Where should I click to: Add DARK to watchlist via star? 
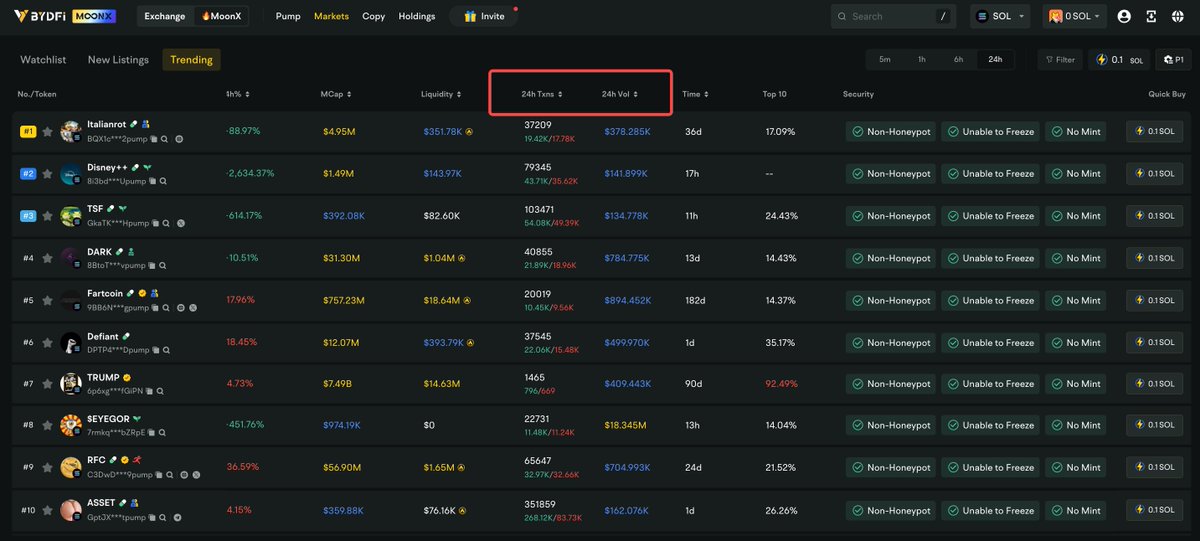point(47,258)
